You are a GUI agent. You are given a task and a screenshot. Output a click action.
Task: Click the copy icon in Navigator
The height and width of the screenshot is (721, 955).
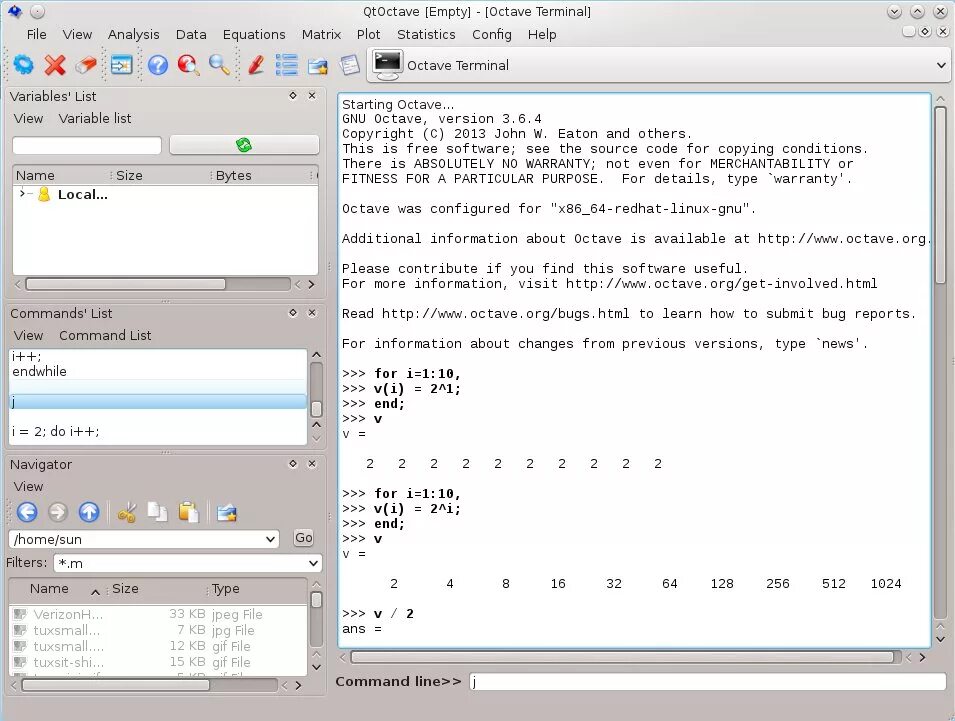[158, 512]
